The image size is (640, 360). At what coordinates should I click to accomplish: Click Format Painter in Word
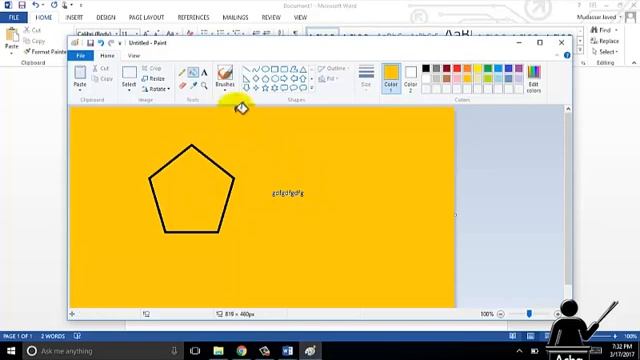click(x=45, y=52)
